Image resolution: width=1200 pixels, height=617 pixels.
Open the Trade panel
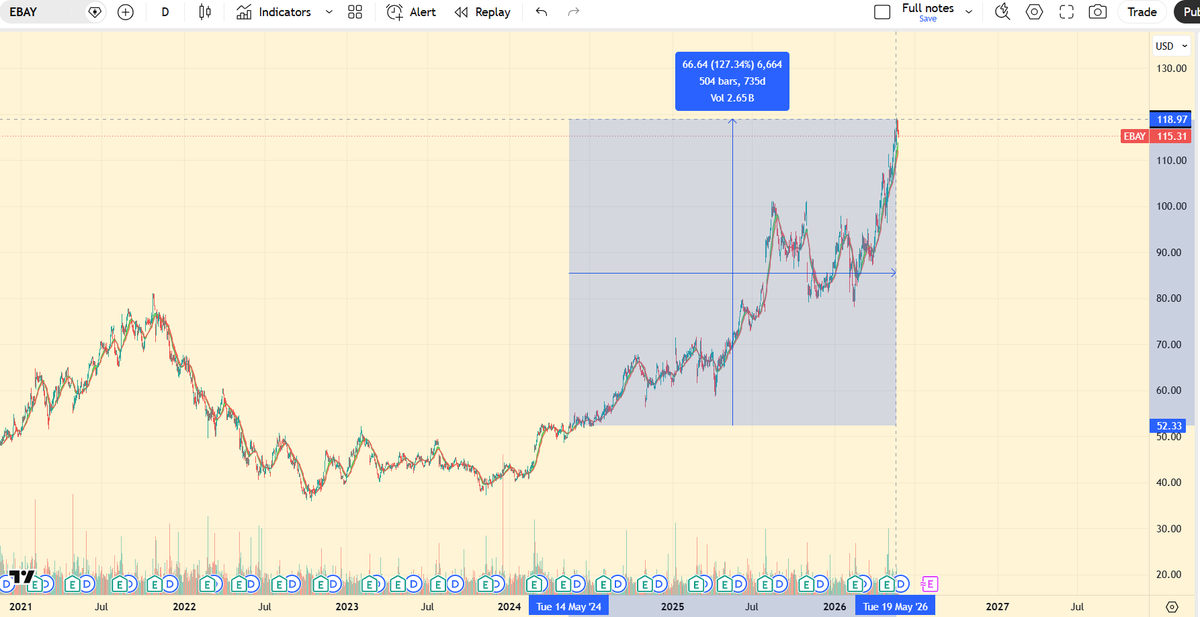coord(1142,12)
